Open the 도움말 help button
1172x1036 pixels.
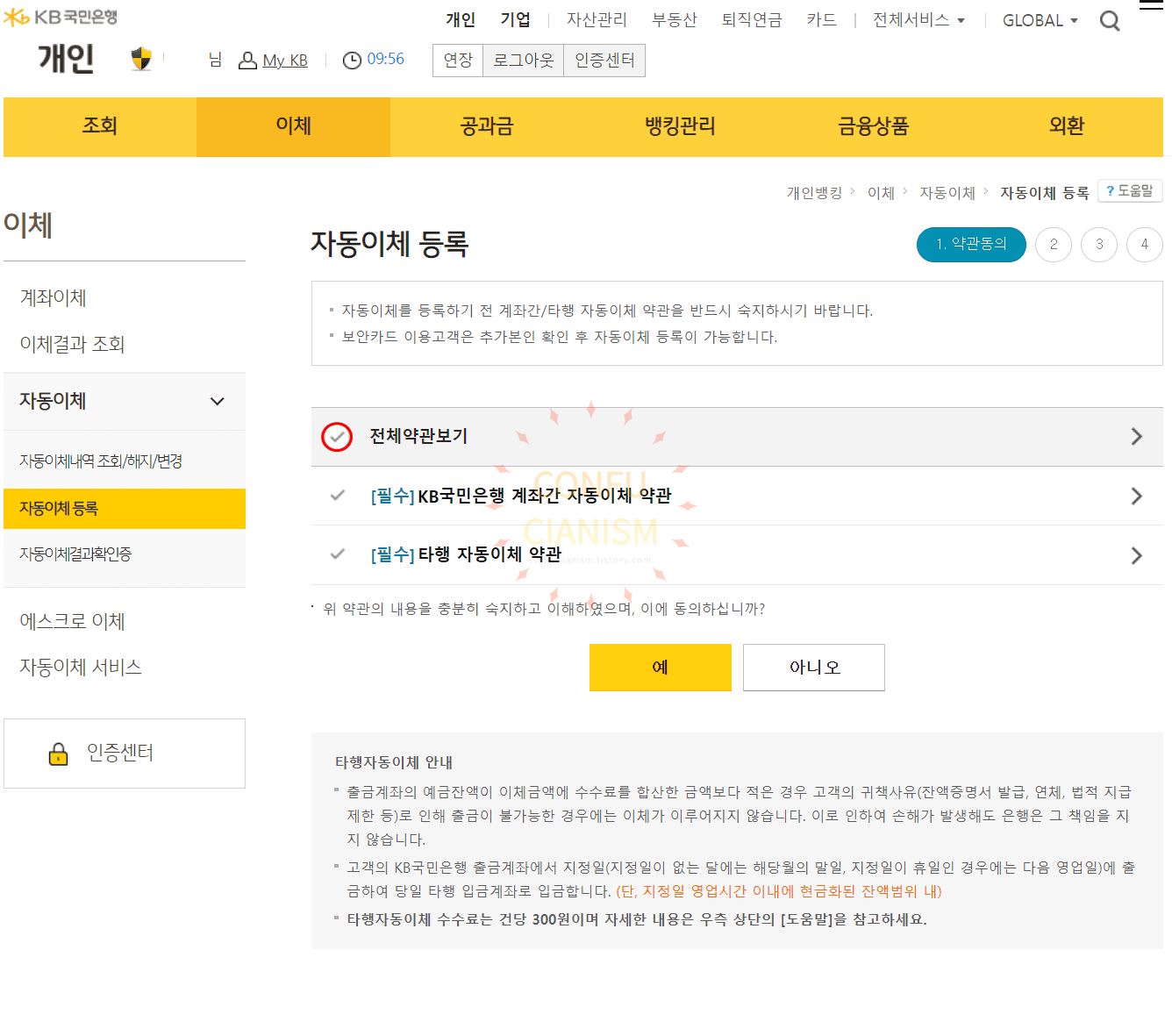click(1130, 190)
